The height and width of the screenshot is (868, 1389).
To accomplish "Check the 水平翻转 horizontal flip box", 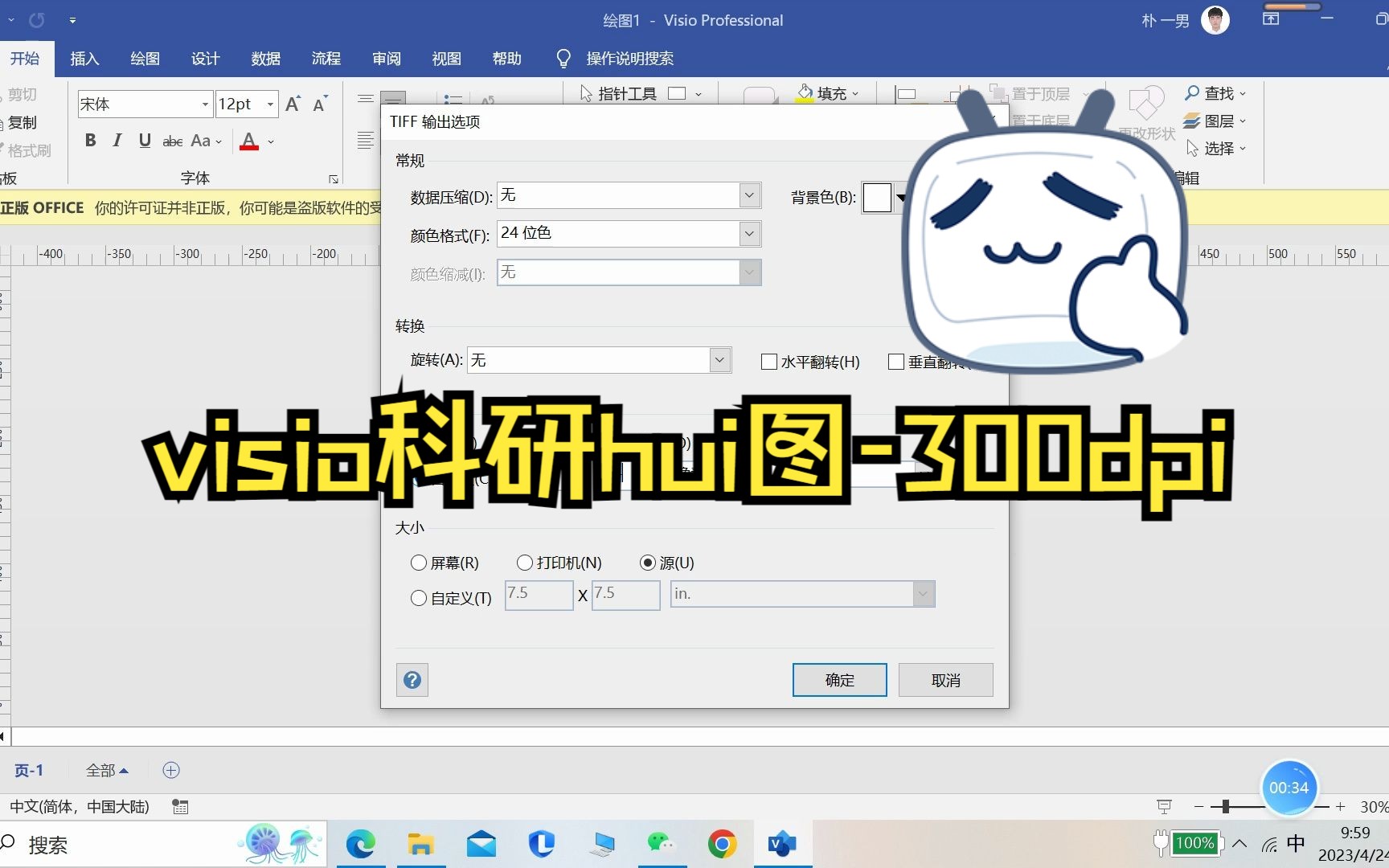I will click(768, 362).
